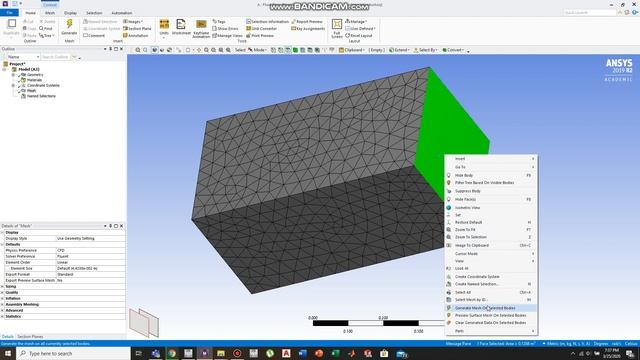Open Selection Information tool
This screenshot has height=360, width=640.
pos(267,21)
